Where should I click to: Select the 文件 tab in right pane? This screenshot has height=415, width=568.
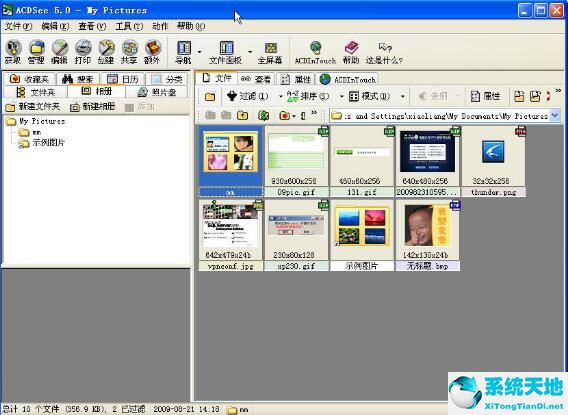pos(217,78)
